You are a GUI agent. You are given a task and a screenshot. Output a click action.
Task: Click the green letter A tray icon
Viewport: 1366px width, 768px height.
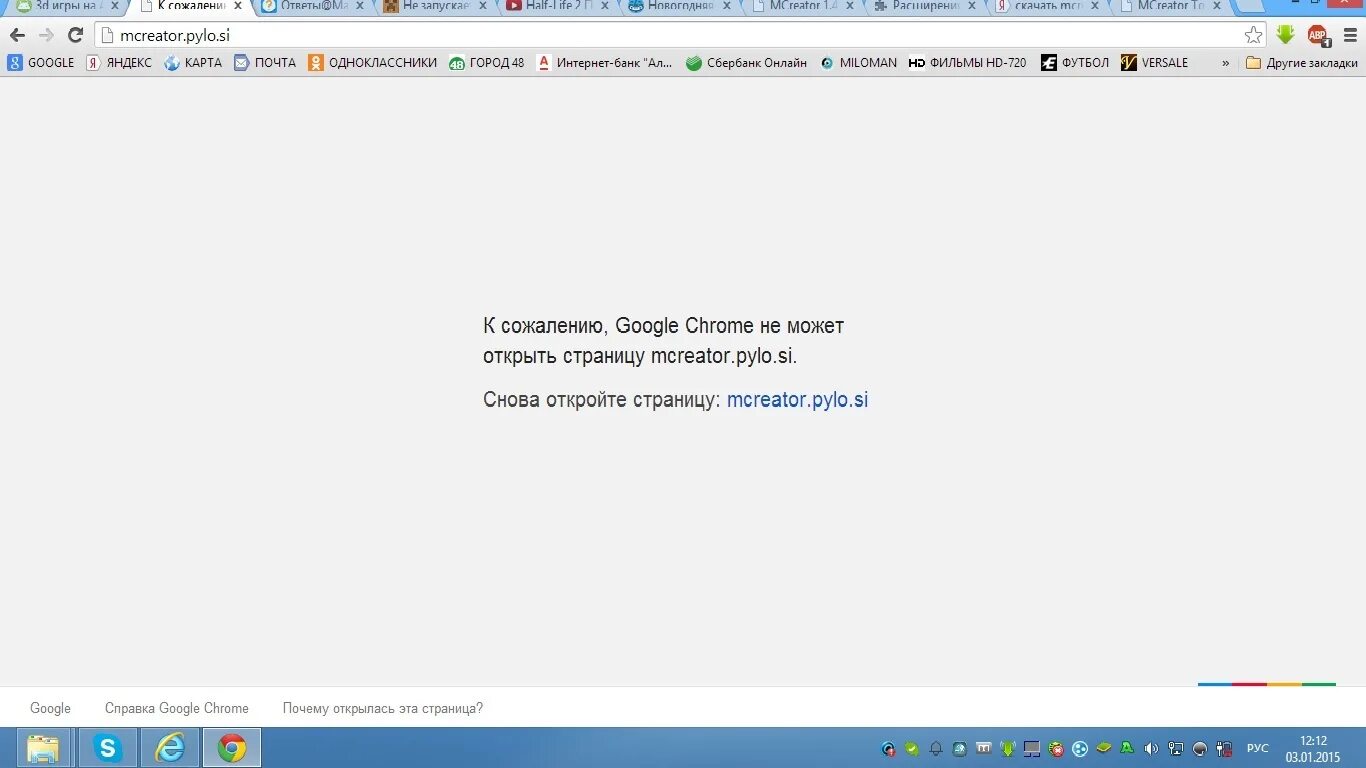click(x=1127, y=748)
